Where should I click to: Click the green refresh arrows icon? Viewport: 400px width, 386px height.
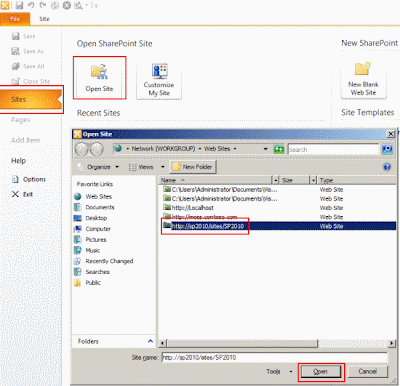pyautogui.click(x=279, y=149)
